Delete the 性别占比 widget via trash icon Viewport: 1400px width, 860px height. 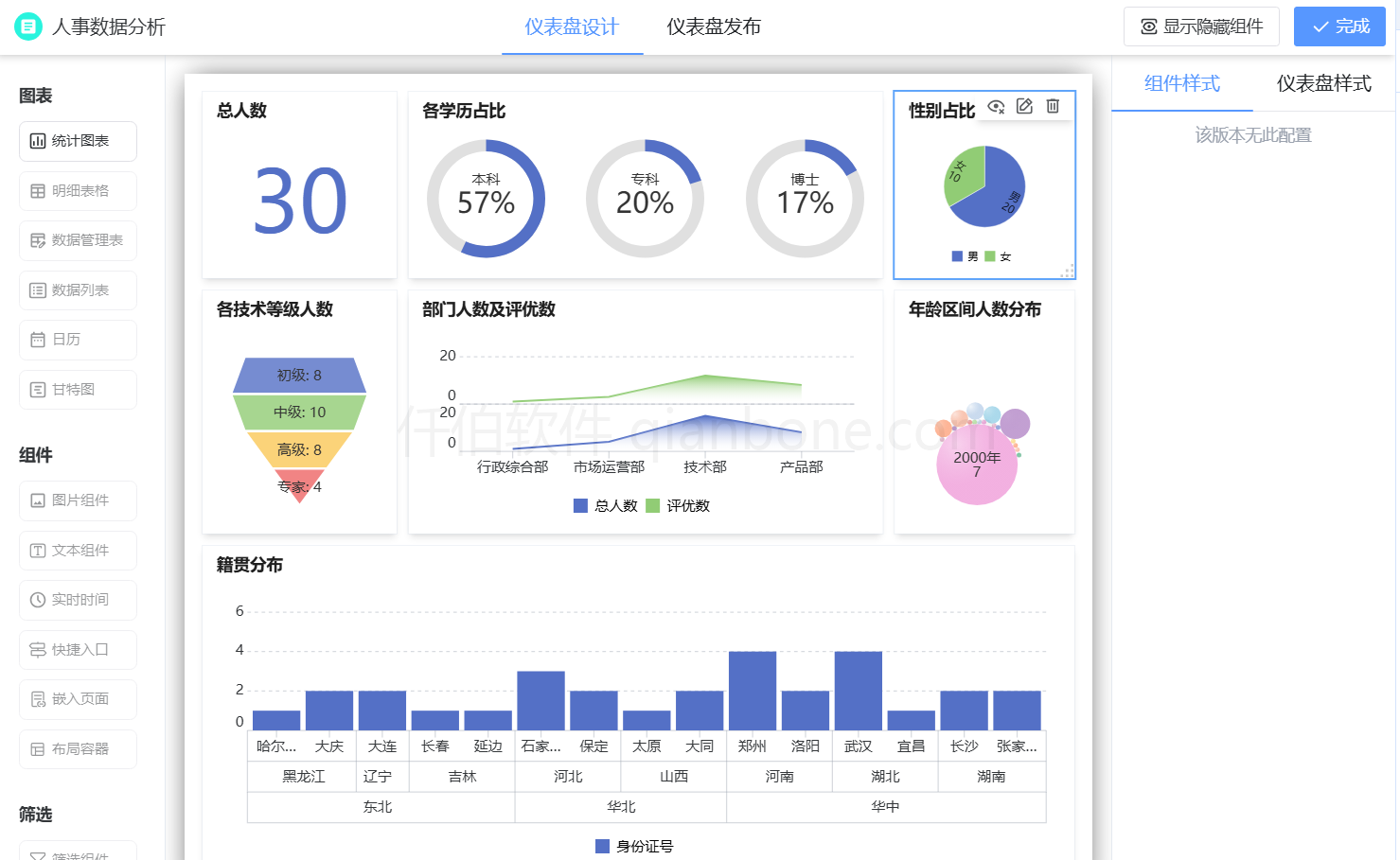pyautogui.click(x=1053, y=106)
